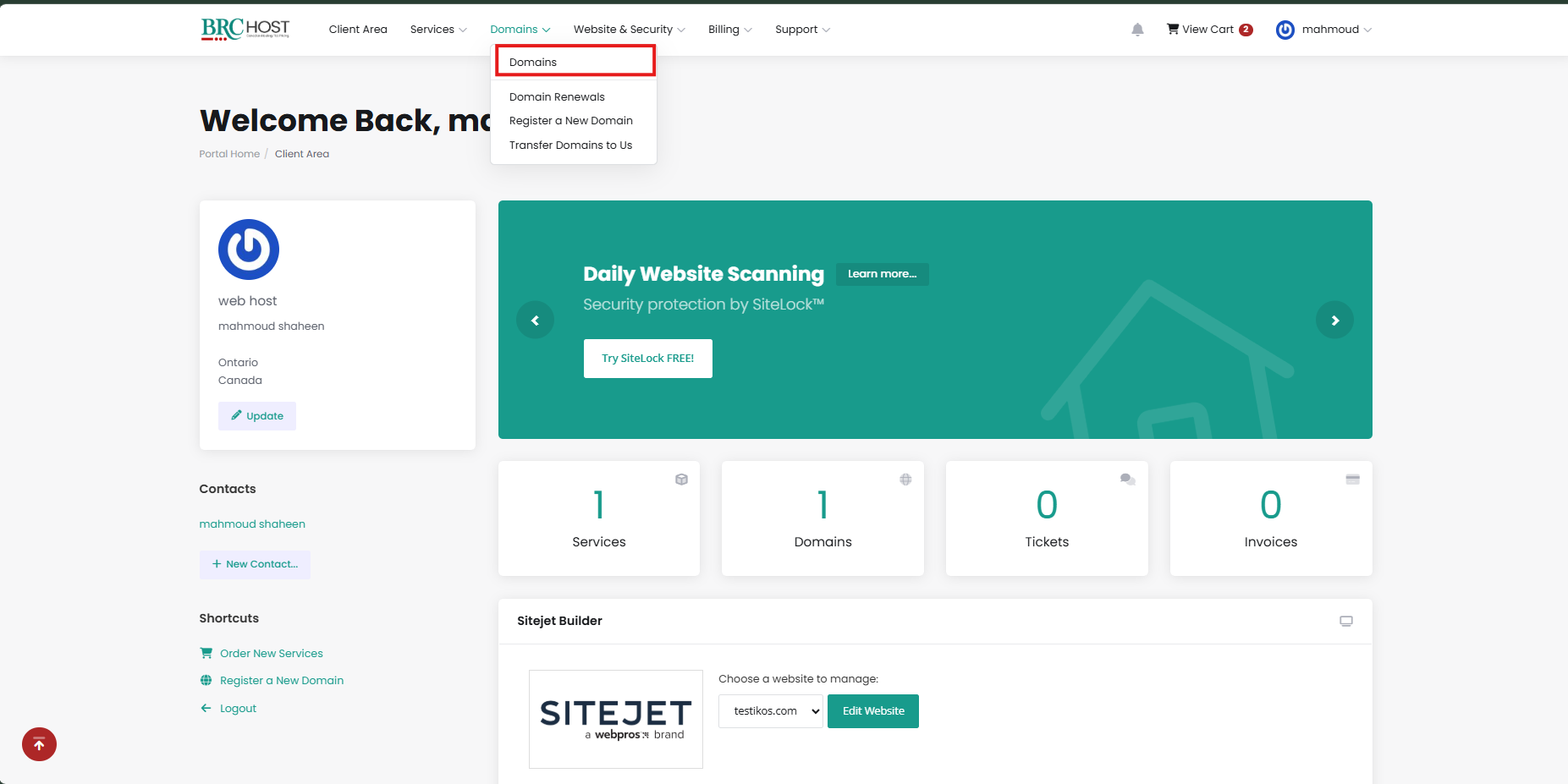This screenshot has height=784, width=1568.
Task: Open the View Cart shopping cart
Action: 1208,30
